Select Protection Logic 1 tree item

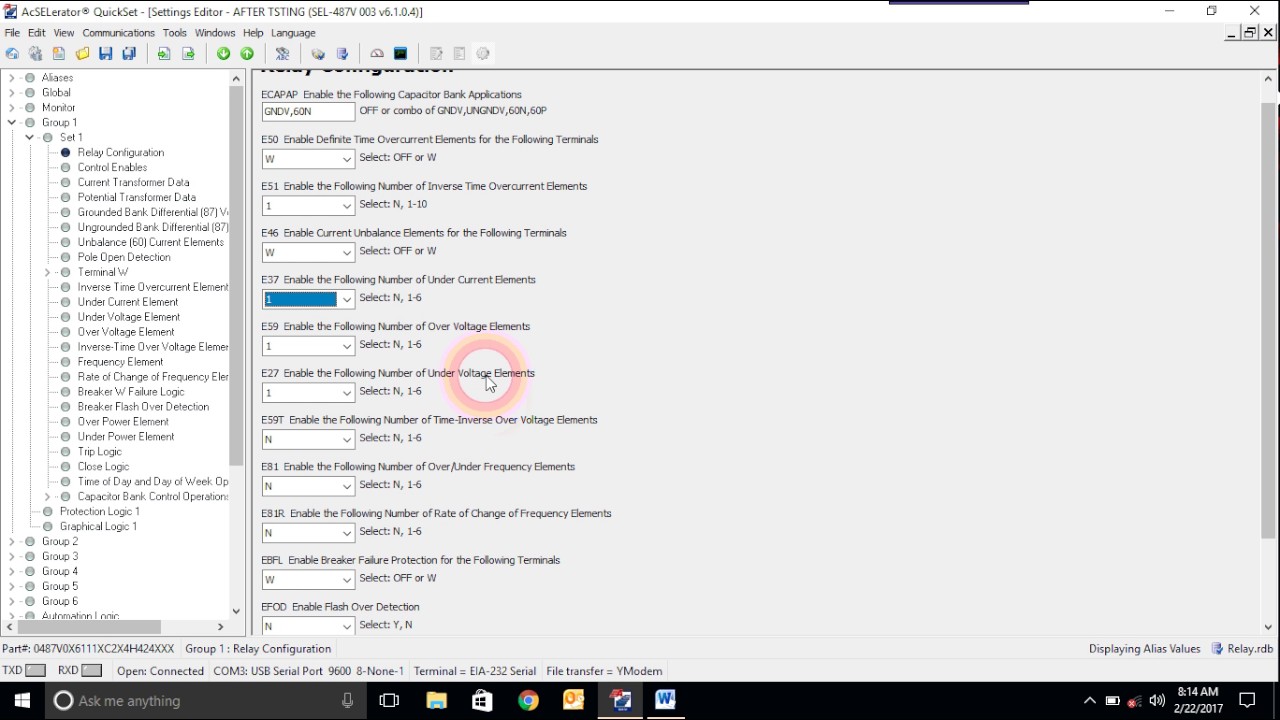[x=99, y=512]
